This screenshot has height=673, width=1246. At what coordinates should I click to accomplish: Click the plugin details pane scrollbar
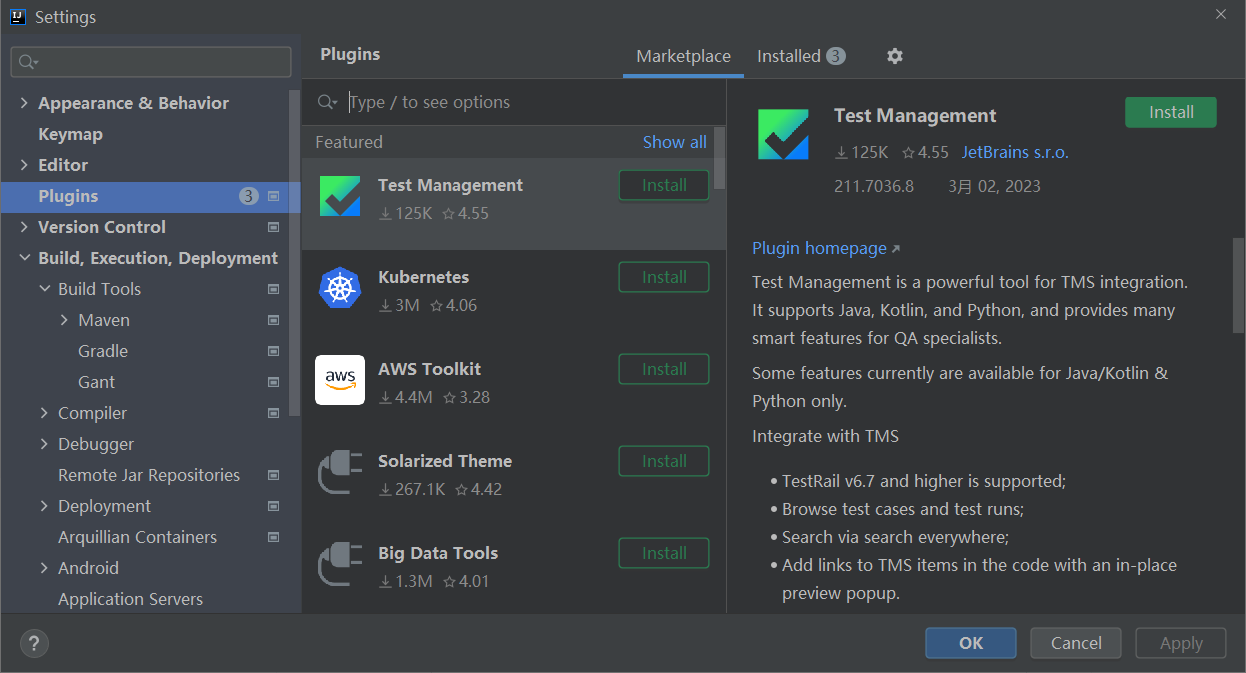1238,285
